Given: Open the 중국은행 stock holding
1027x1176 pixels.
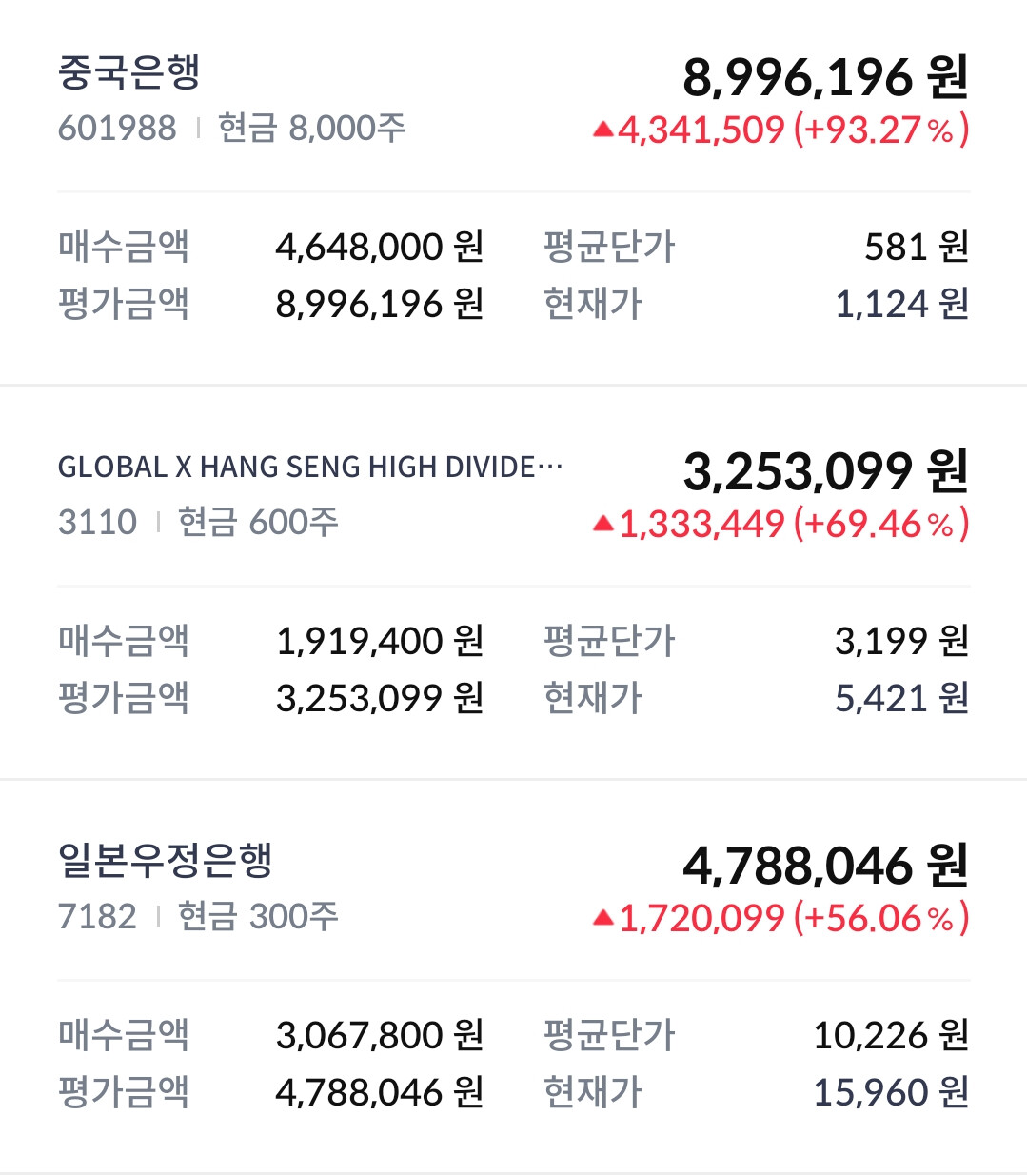Looking at the screenshot, I should click(129, 73).
